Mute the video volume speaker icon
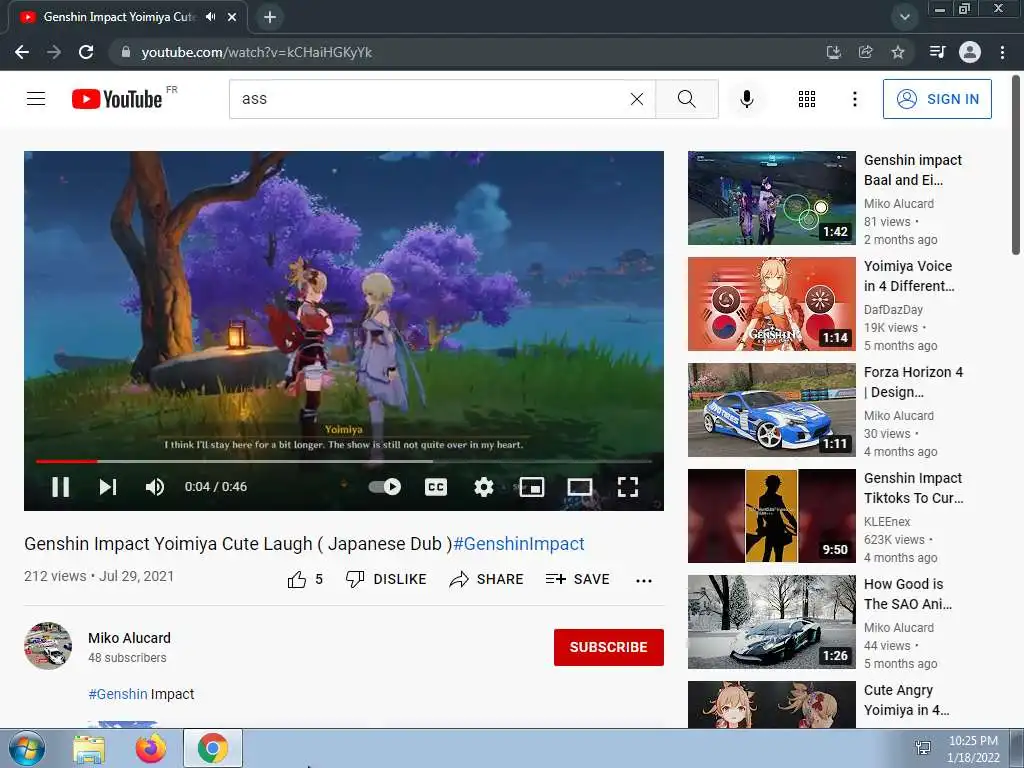Screen dimensions: 1024x768 click(155, 487)
